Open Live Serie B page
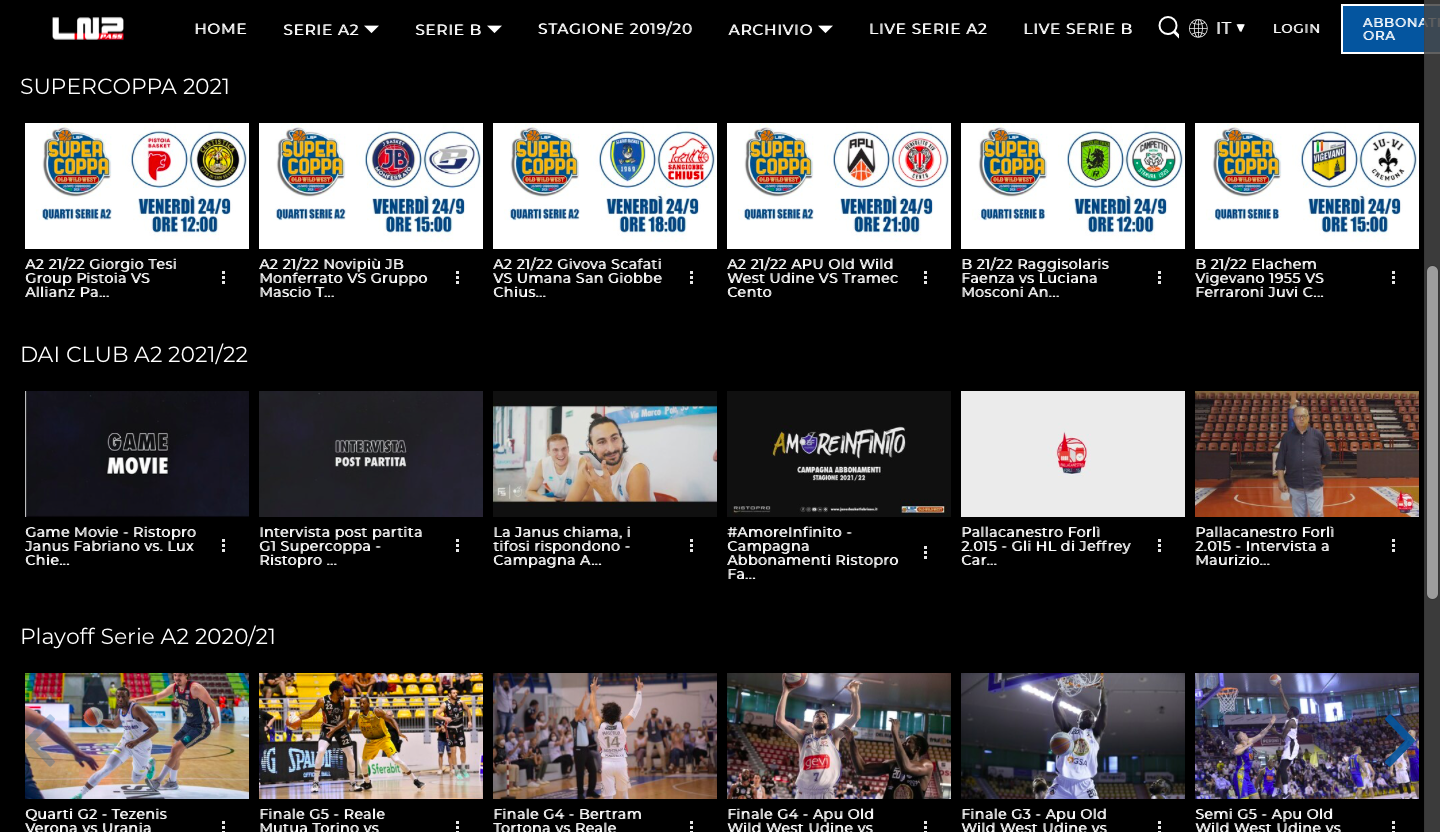Viewport: 1440px width, 832px height. pos(1078,29)
